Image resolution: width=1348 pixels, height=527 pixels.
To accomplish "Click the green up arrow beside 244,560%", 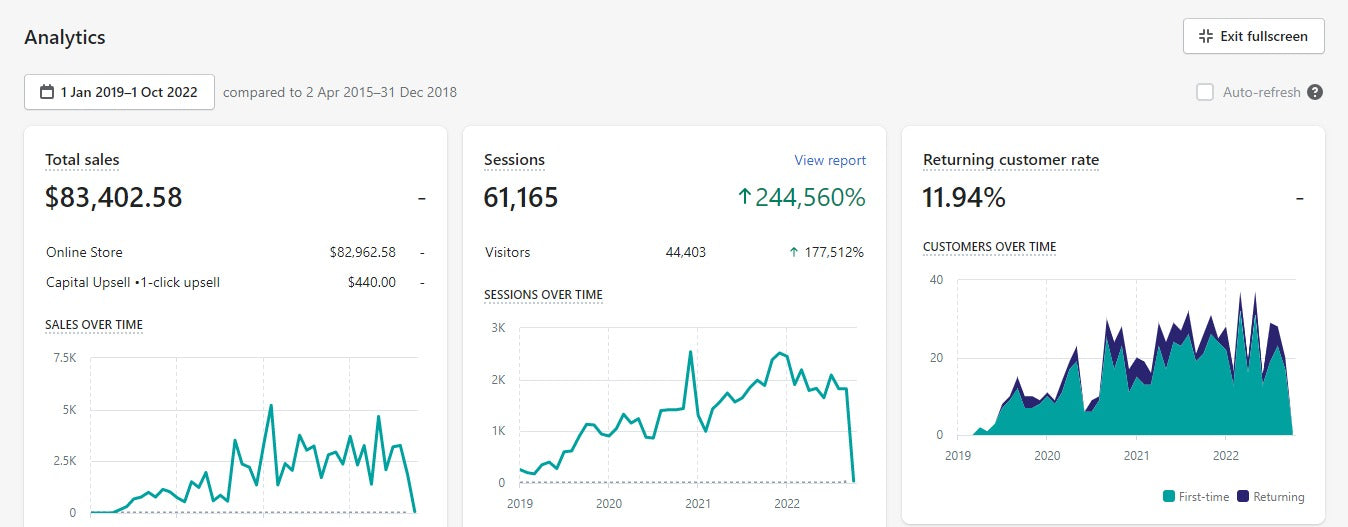I will point(743,198).
